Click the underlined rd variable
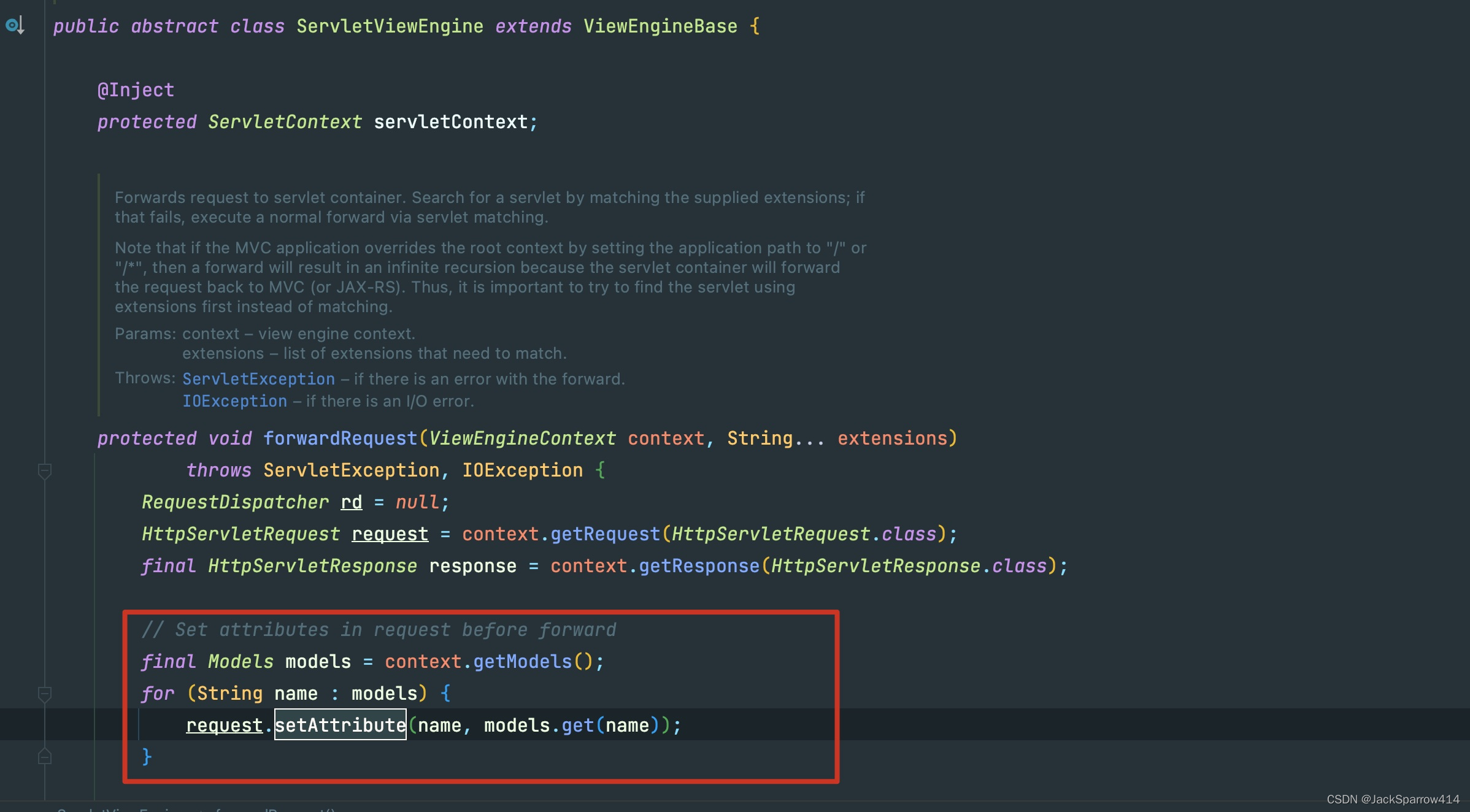 tap(352, 502)
